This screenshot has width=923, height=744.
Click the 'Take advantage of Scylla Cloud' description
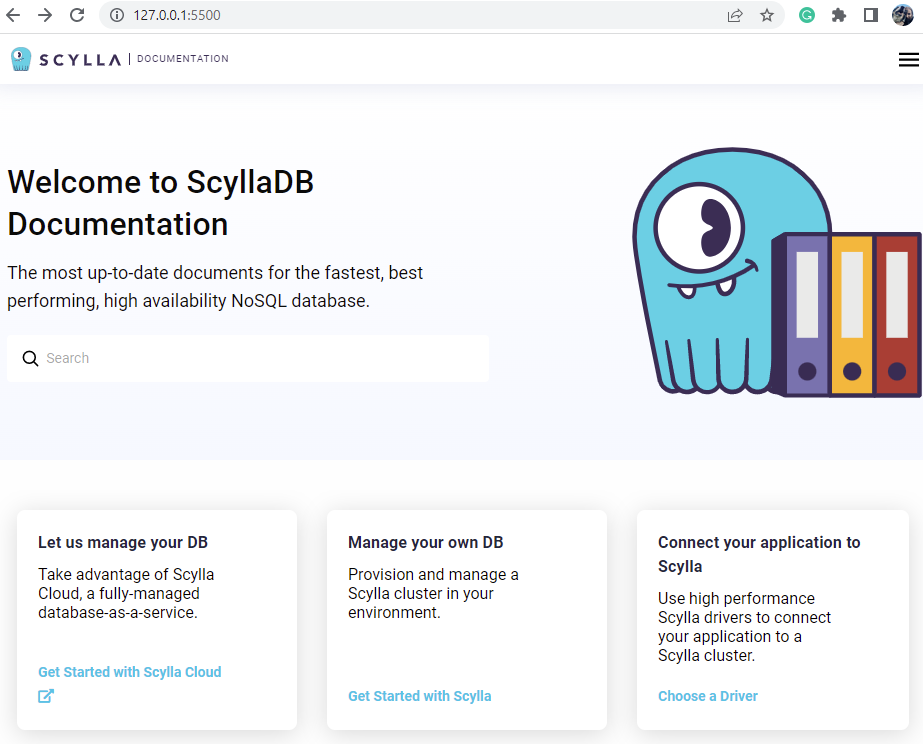[x=126, y=593]
